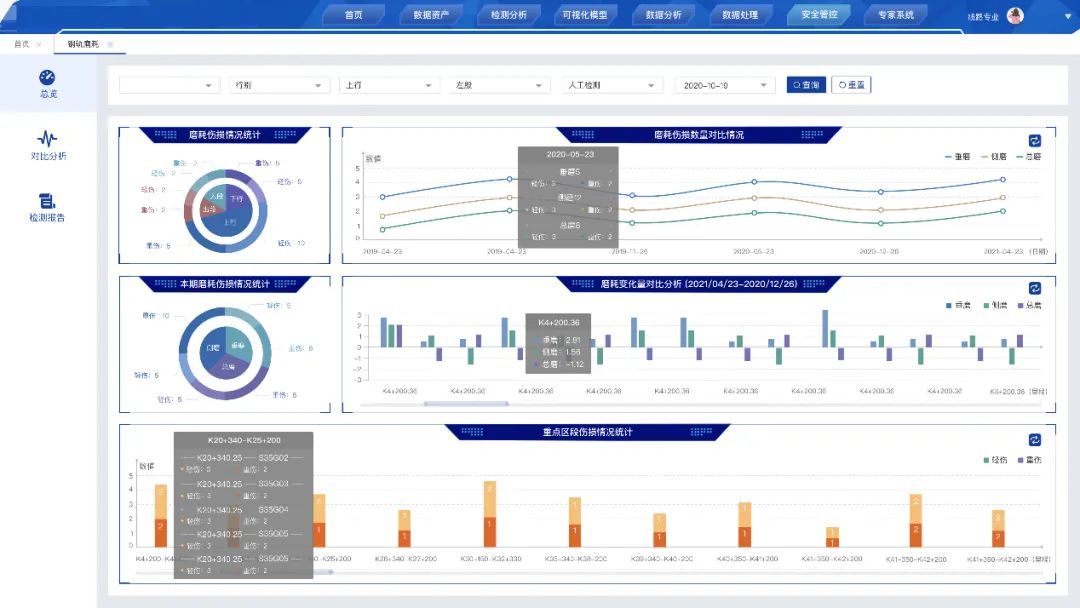Image resolution: width=1080 pixels, height=608 pixels.
Task: Expand the 行别 dropdown filter
Action: 278,85
